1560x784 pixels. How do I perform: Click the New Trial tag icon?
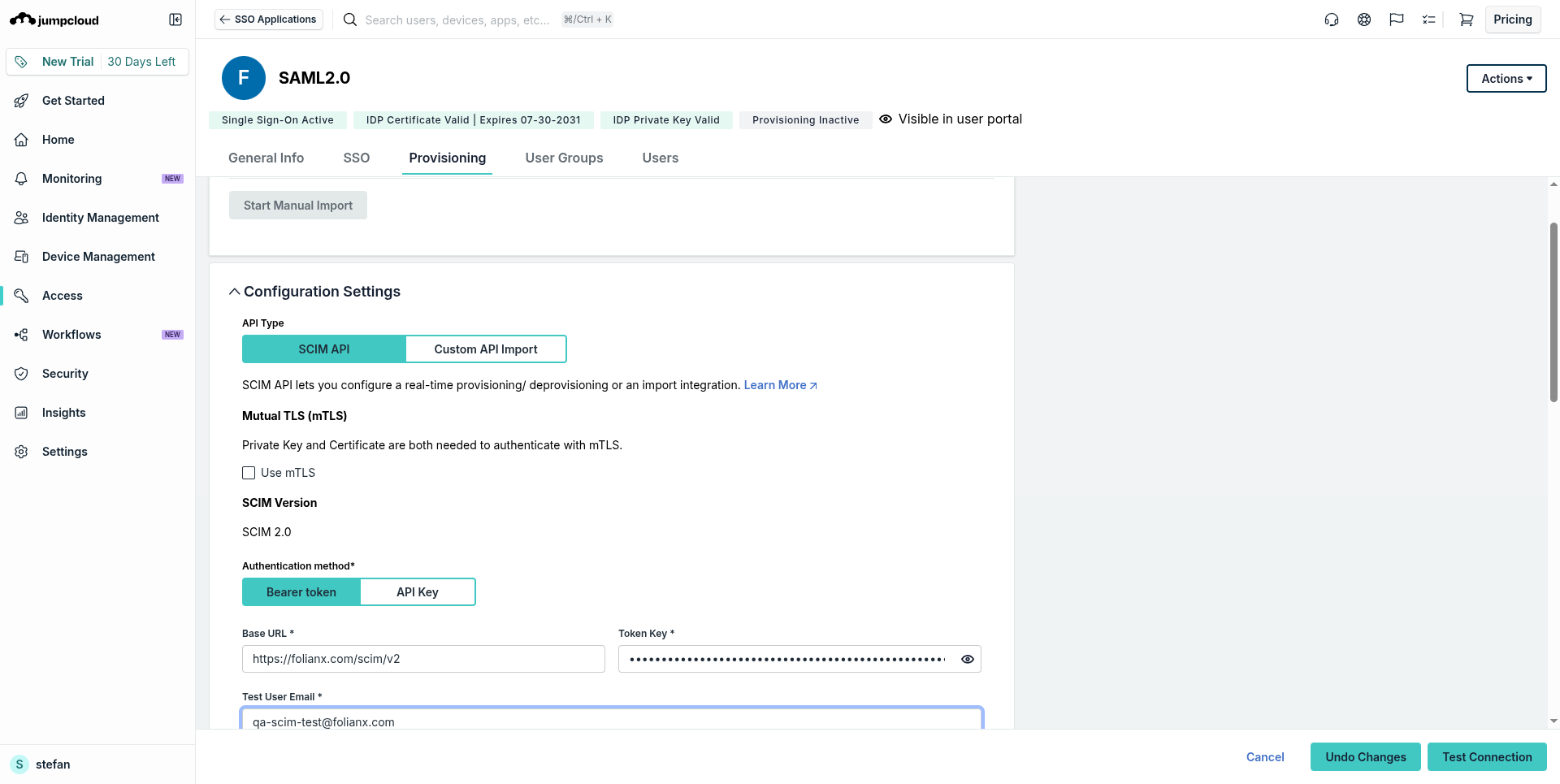point(22,62)
